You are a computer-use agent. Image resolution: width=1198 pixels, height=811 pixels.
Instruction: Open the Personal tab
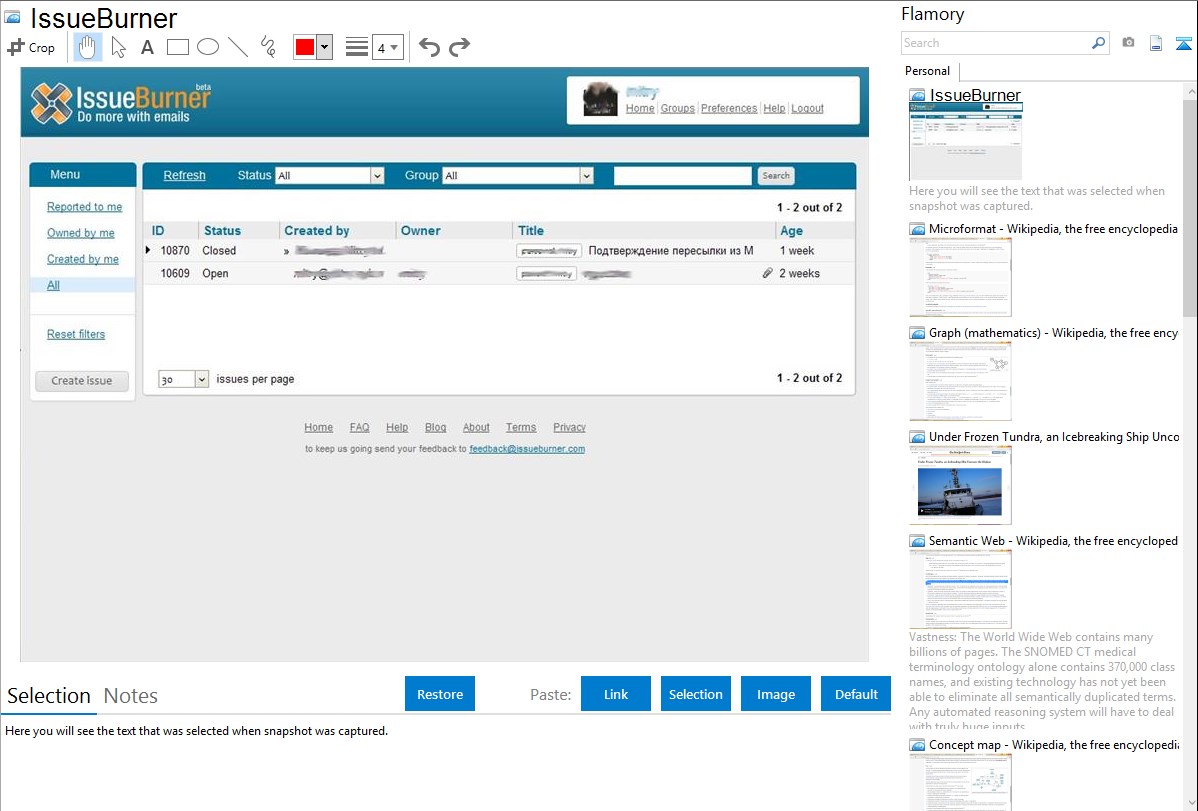(x=928, y=71)
